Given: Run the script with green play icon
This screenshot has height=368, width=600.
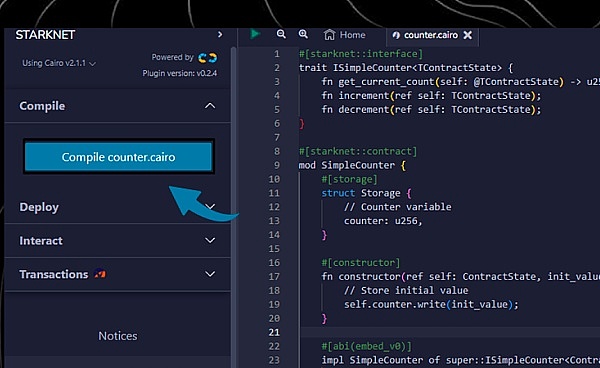Looking at the screenshot, I should point(255,34).
